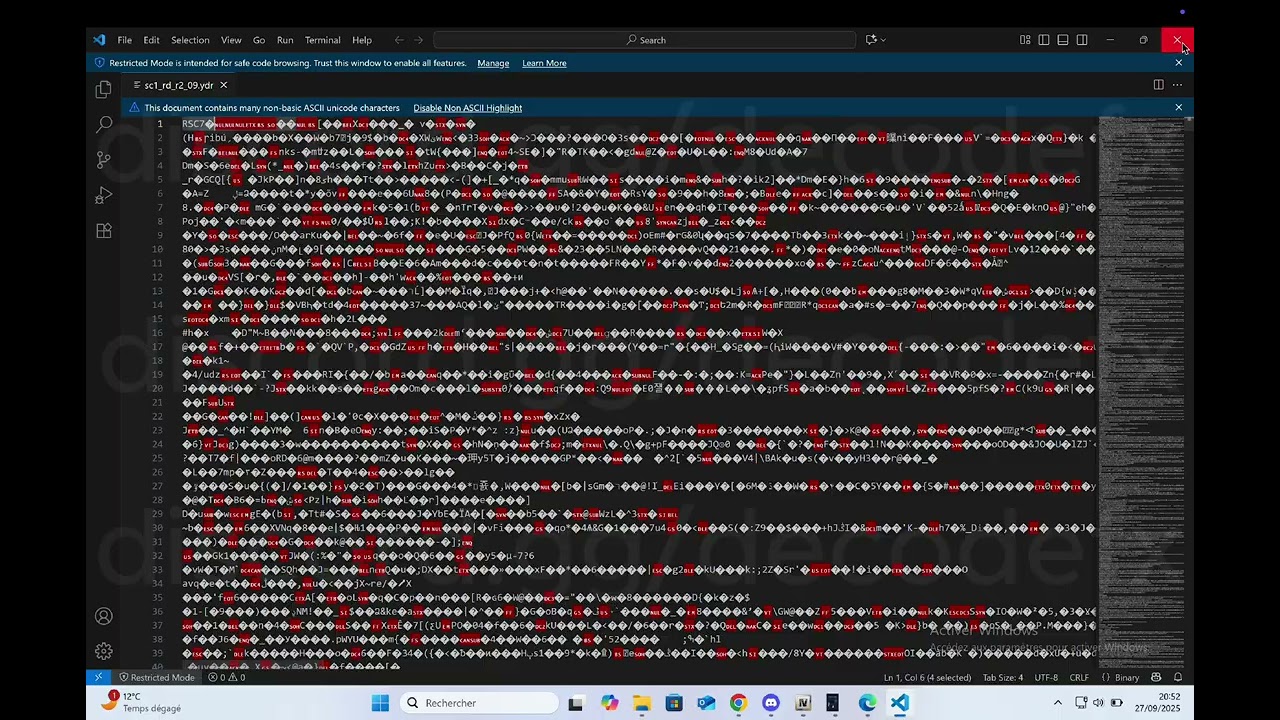Click the Rechercher taskbar search box
Screen dimensions: 1280x720
(481, 703)
